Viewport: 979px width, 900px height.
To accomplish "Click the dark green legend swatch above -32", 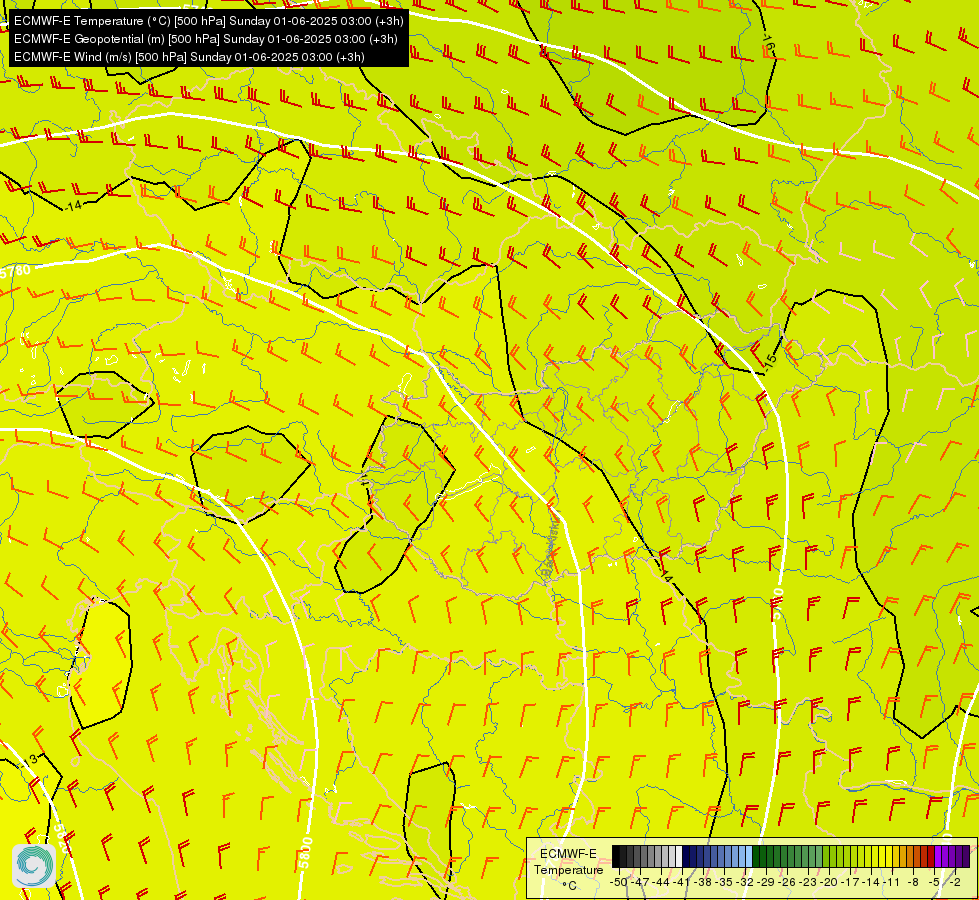I will click(756, 856).
